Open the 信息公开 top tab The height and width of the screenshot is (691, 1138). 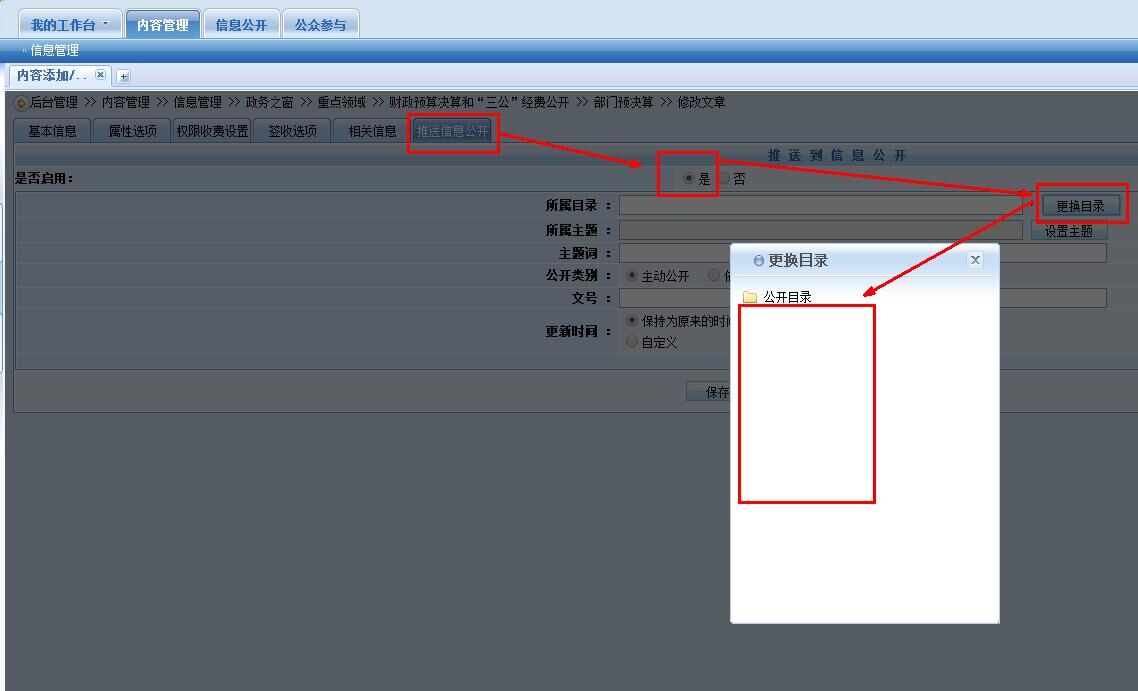pyautogui.click(x=241, y=24)
